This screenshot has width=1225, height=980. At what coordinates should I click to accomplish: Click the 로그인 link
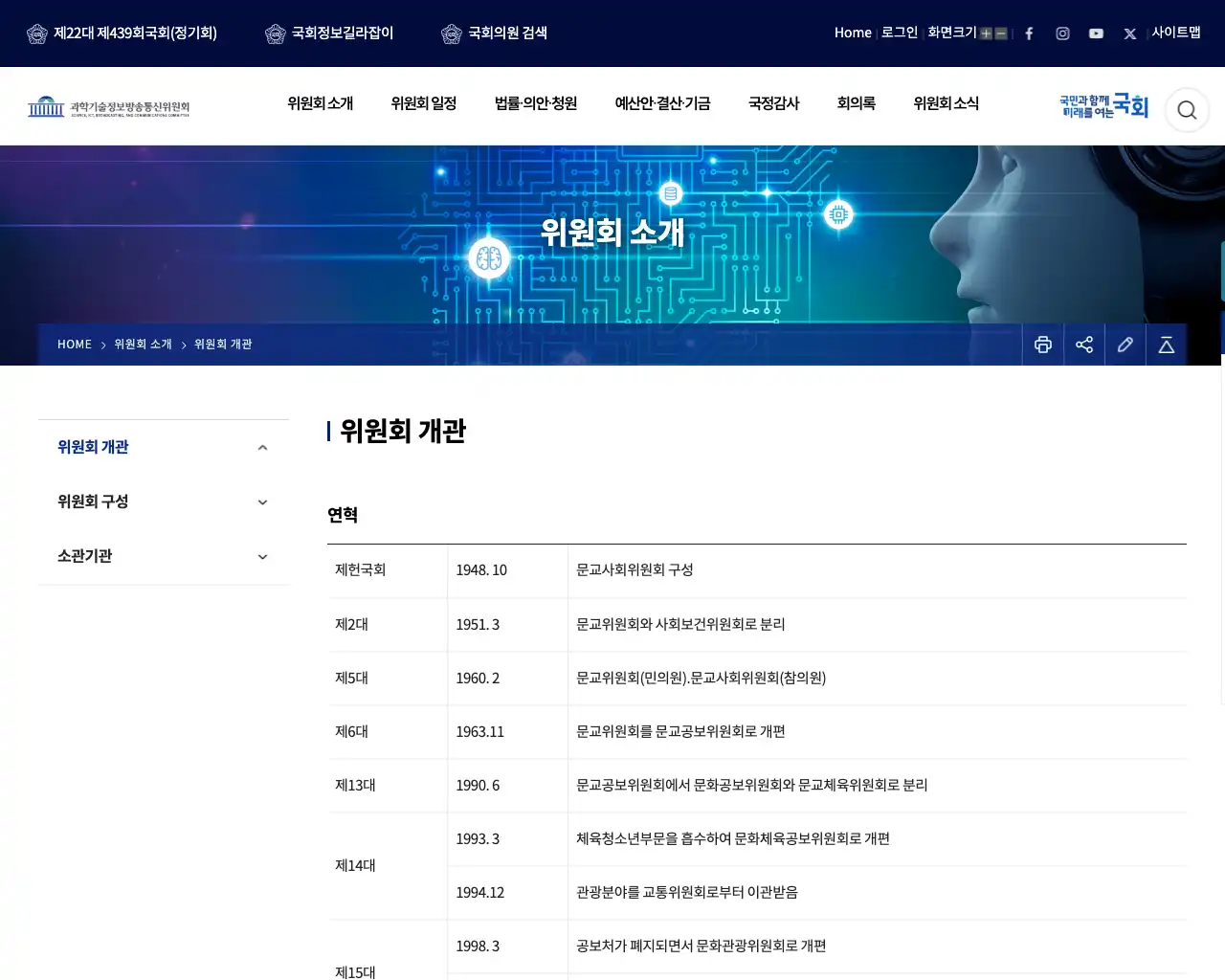point(900,33)
